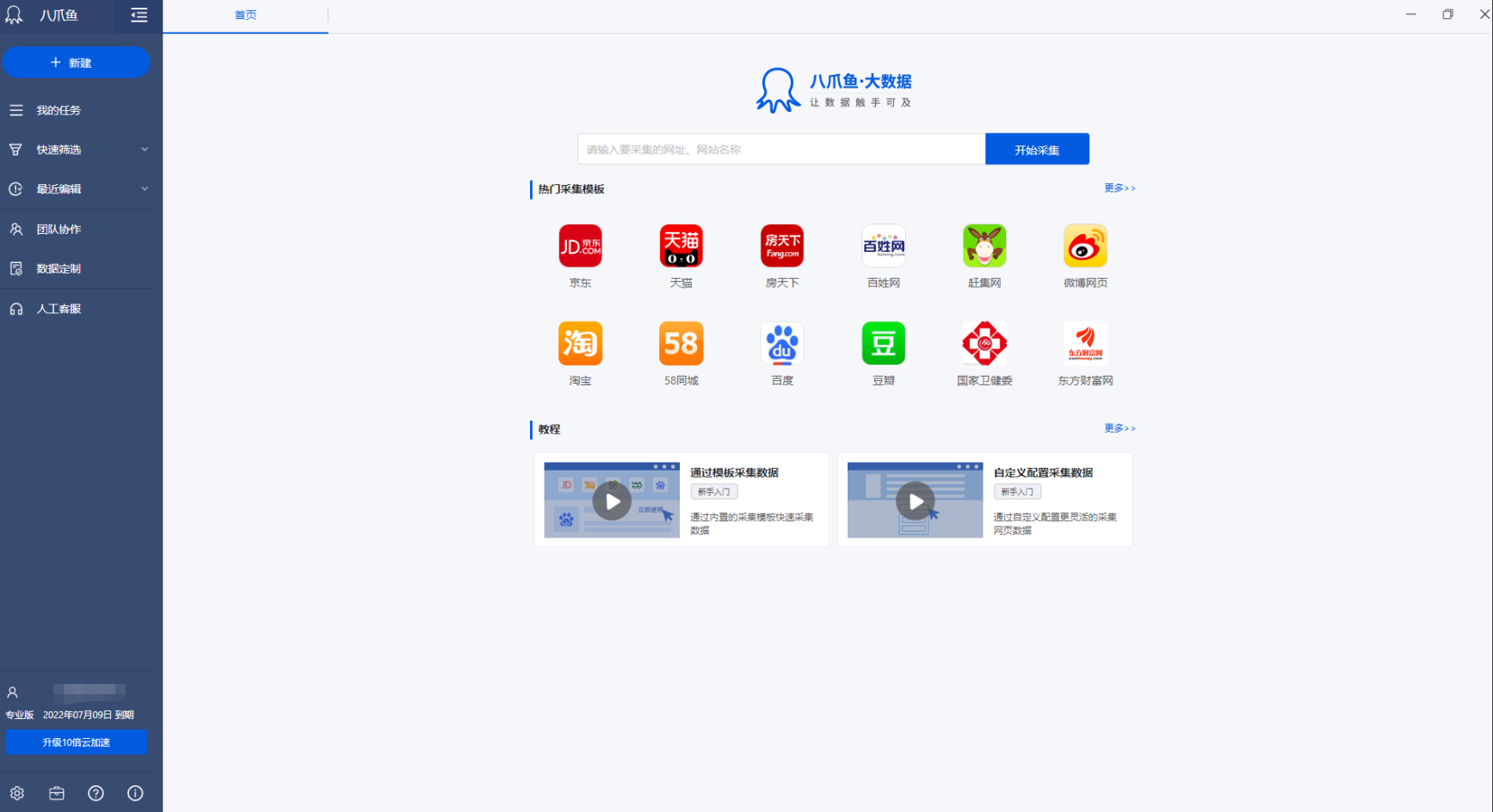The height and width of the screenshot is (812, 1493).
Task: Select the 房天下 template icon
Action: 782,246
